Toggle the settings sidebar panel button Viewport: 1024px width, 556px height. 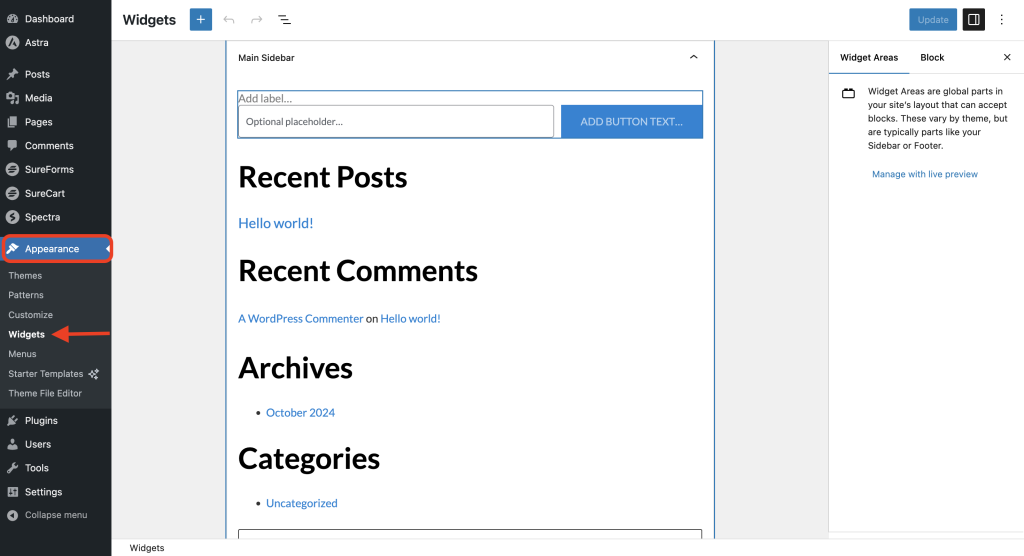pyautogui.click(x=973, y=20)
